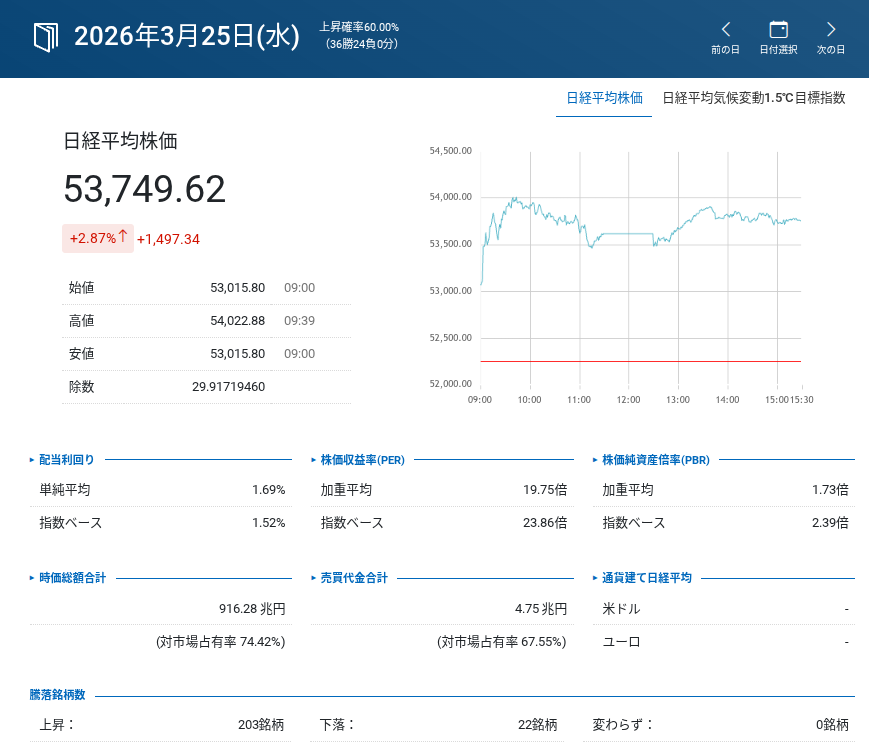
Task: Go to next day with right chevron
Action: click(831, 29)
